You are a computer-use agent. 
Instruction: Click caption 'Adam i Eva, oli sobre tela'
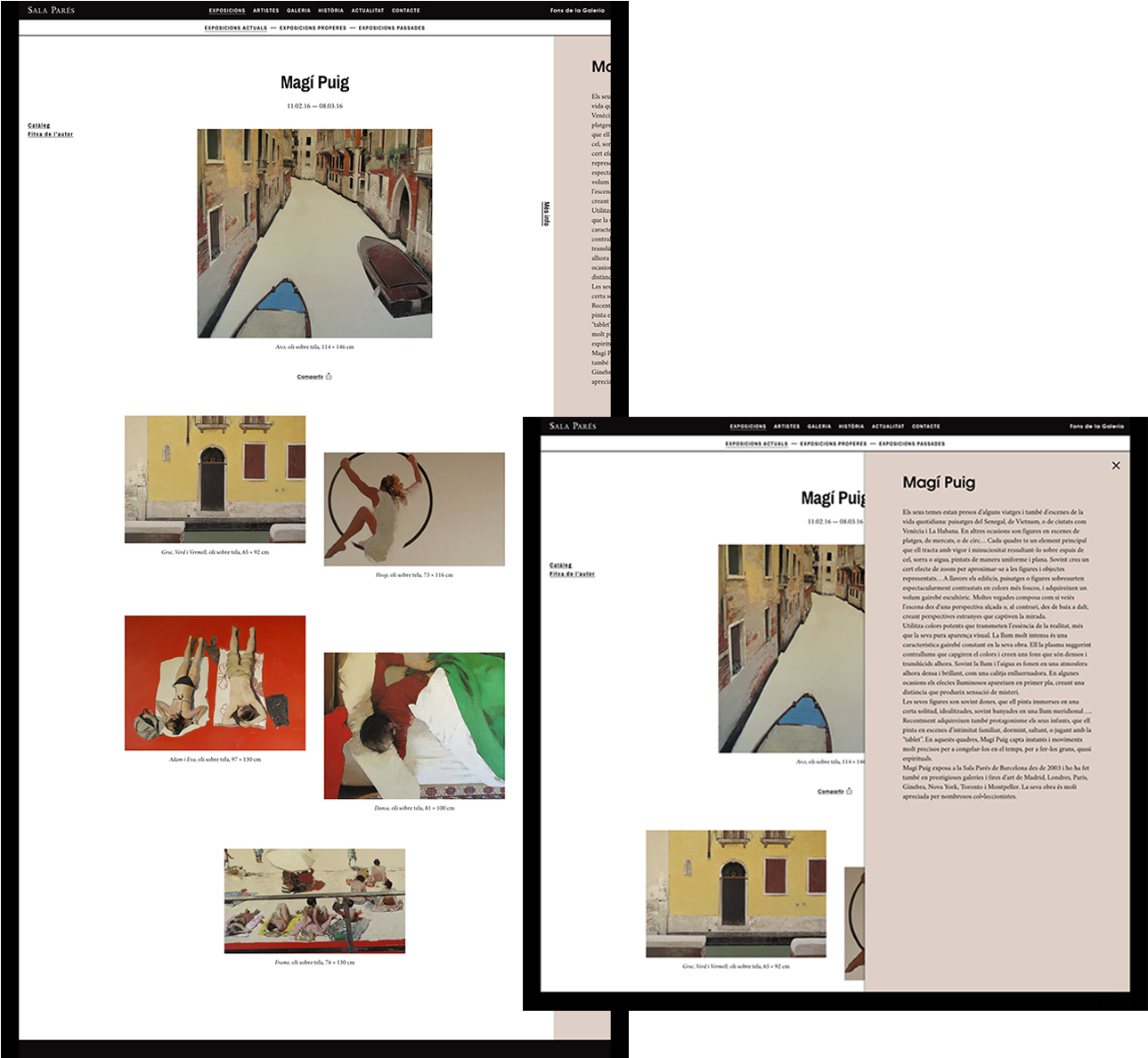coord(215,760)
